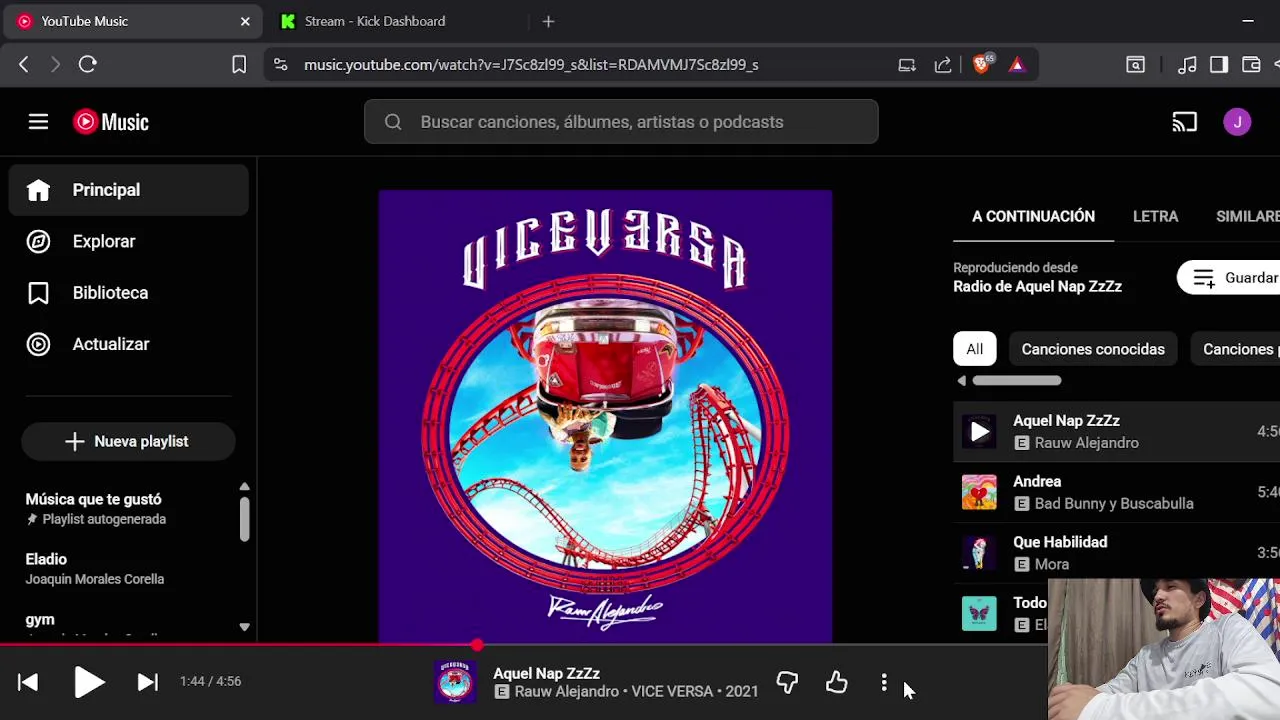
Task: Like Aquel Nap ZzZz with thumbs up
Action: pos(836,683)
